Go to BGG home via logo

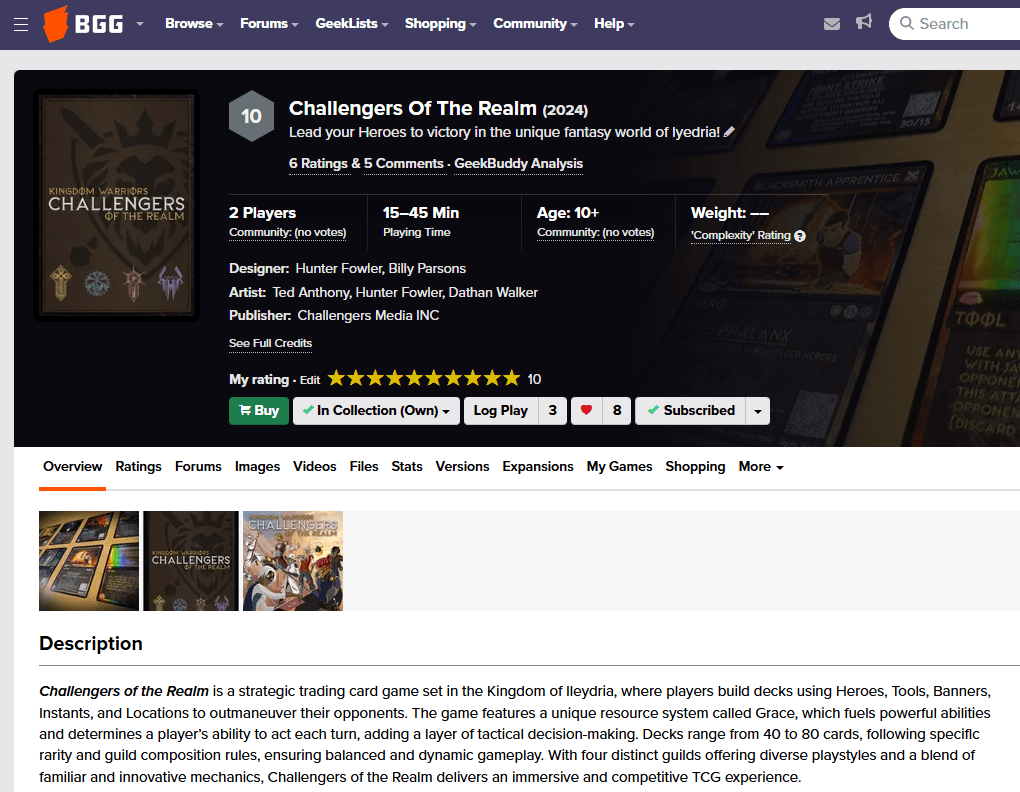pyautogui.click(x=83, y=24)
